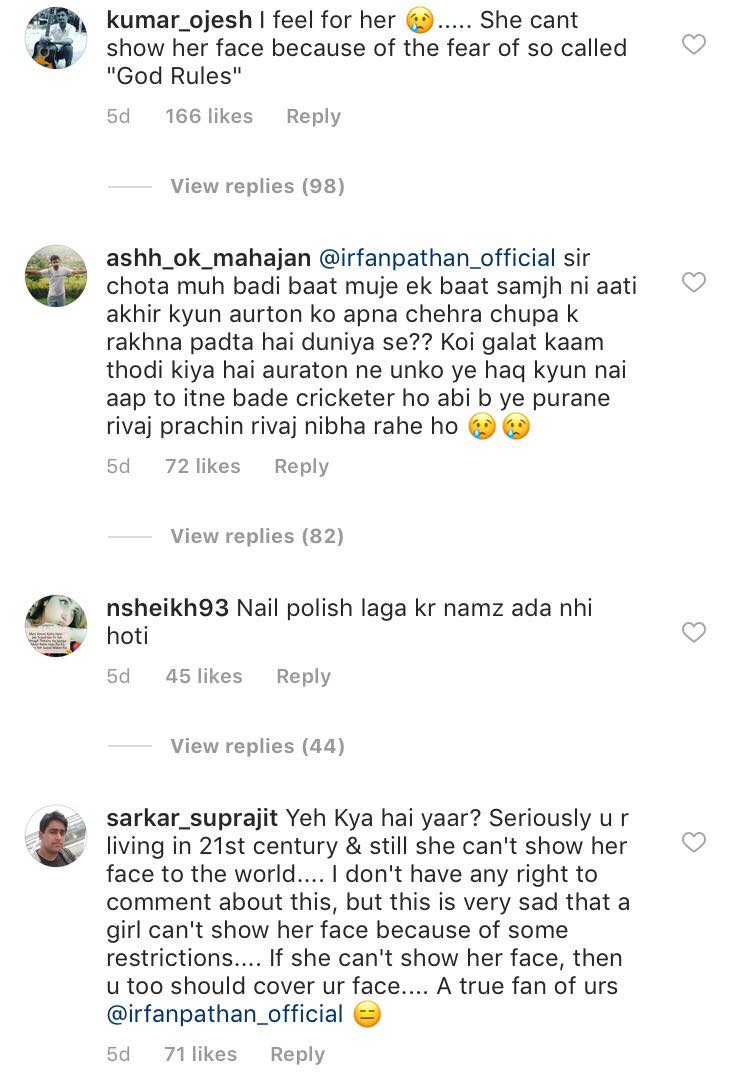The image size is (750, 1083).
Task: Reply to sarkar_suprajit's comment
Action: tap(297, 1054)
